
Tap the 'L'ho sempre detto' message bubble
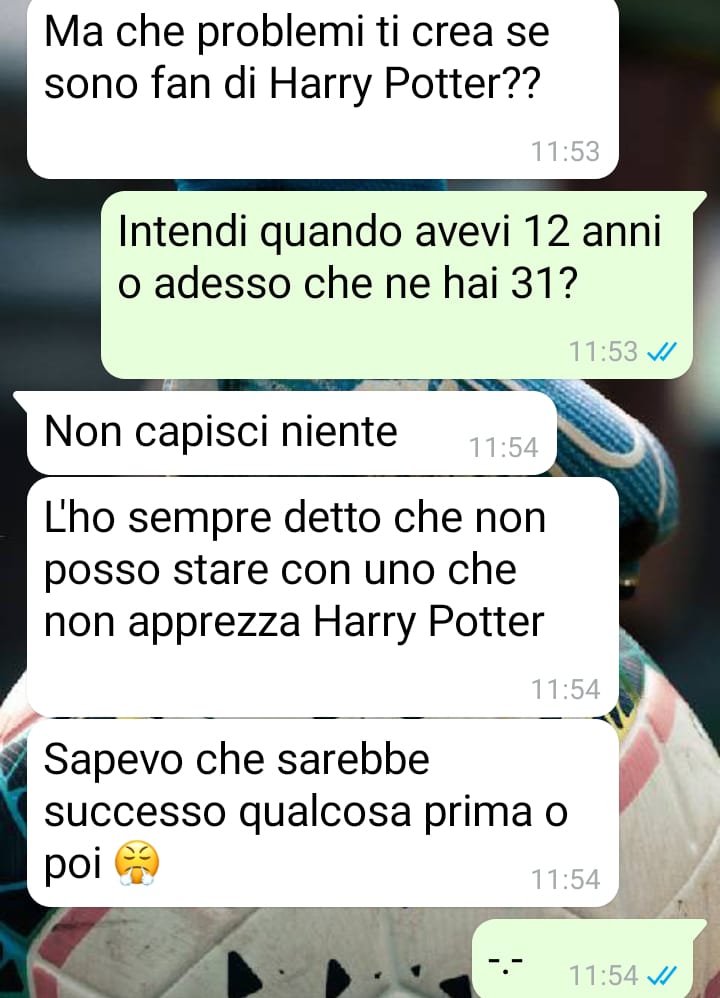(x=323, y=597)
